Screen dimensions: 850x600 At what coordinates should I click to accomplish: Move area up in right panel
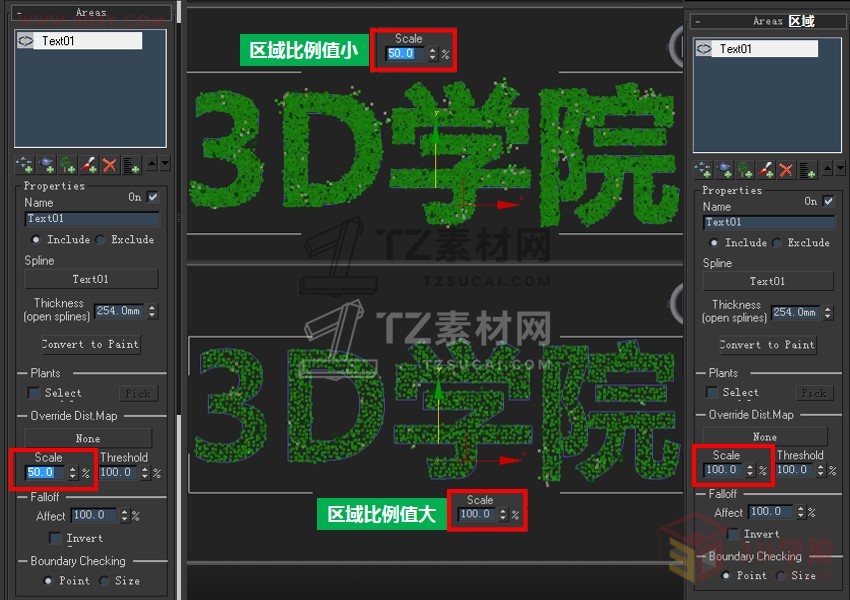coord(828,169)
